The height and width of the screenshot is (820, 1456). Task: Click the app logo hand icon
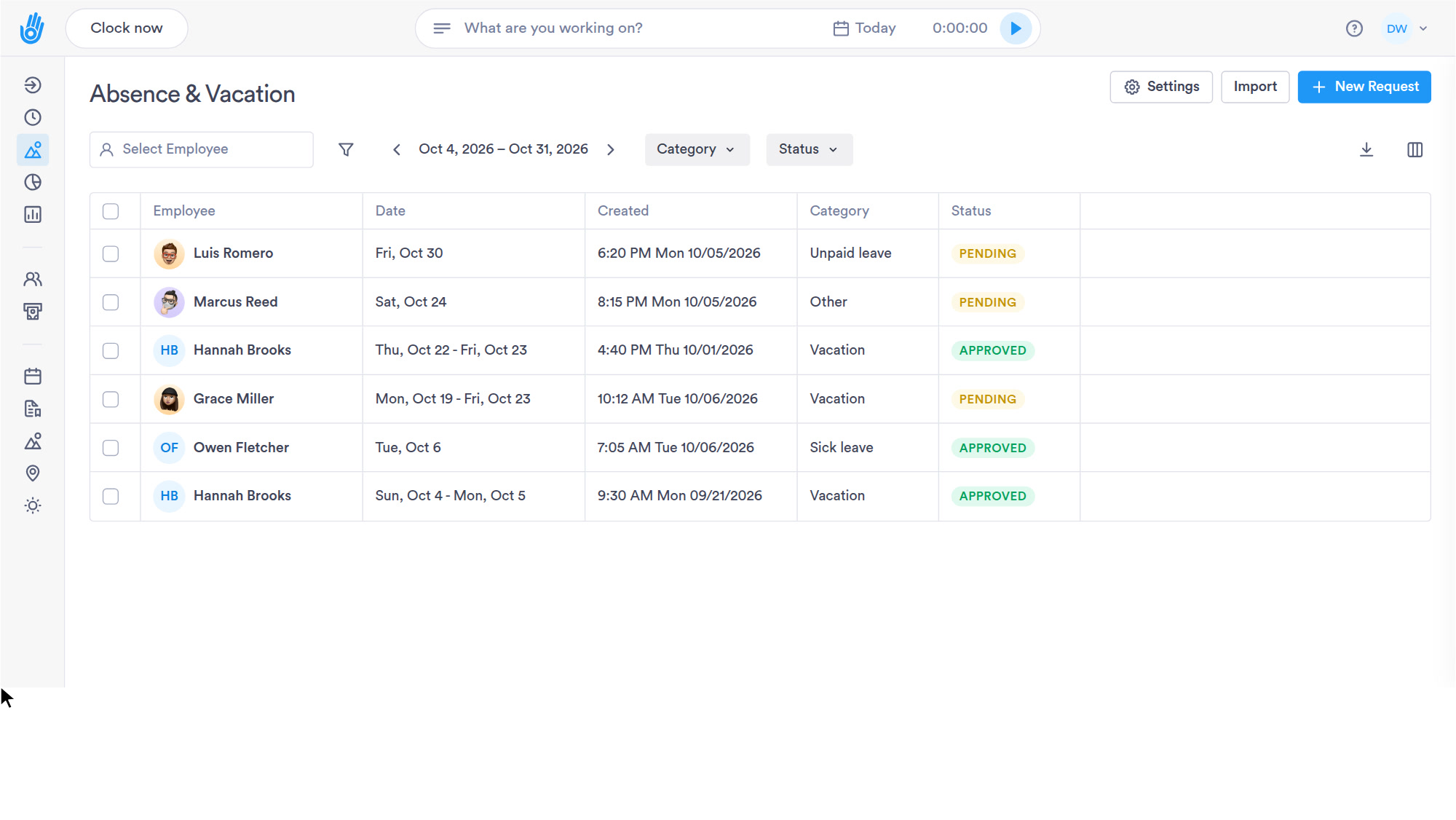tap(32, 28)
